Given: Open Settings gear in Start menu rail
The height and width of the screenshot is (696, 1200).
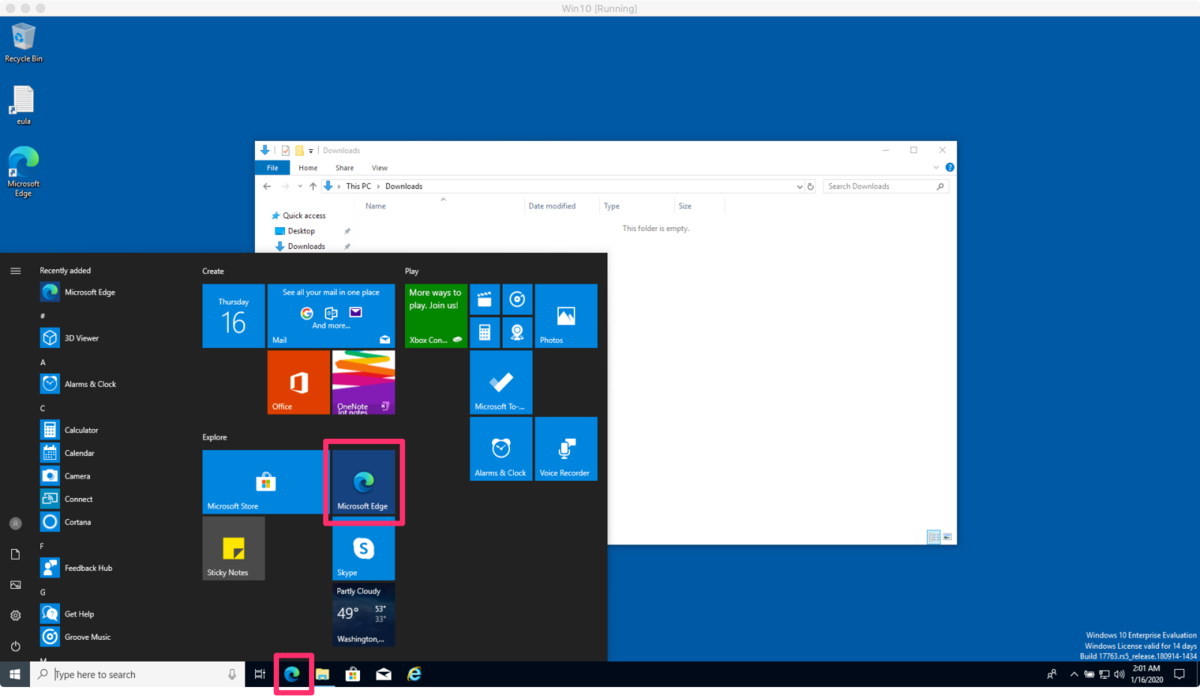Looking at the screenshot, I should [x=15, y=616].
